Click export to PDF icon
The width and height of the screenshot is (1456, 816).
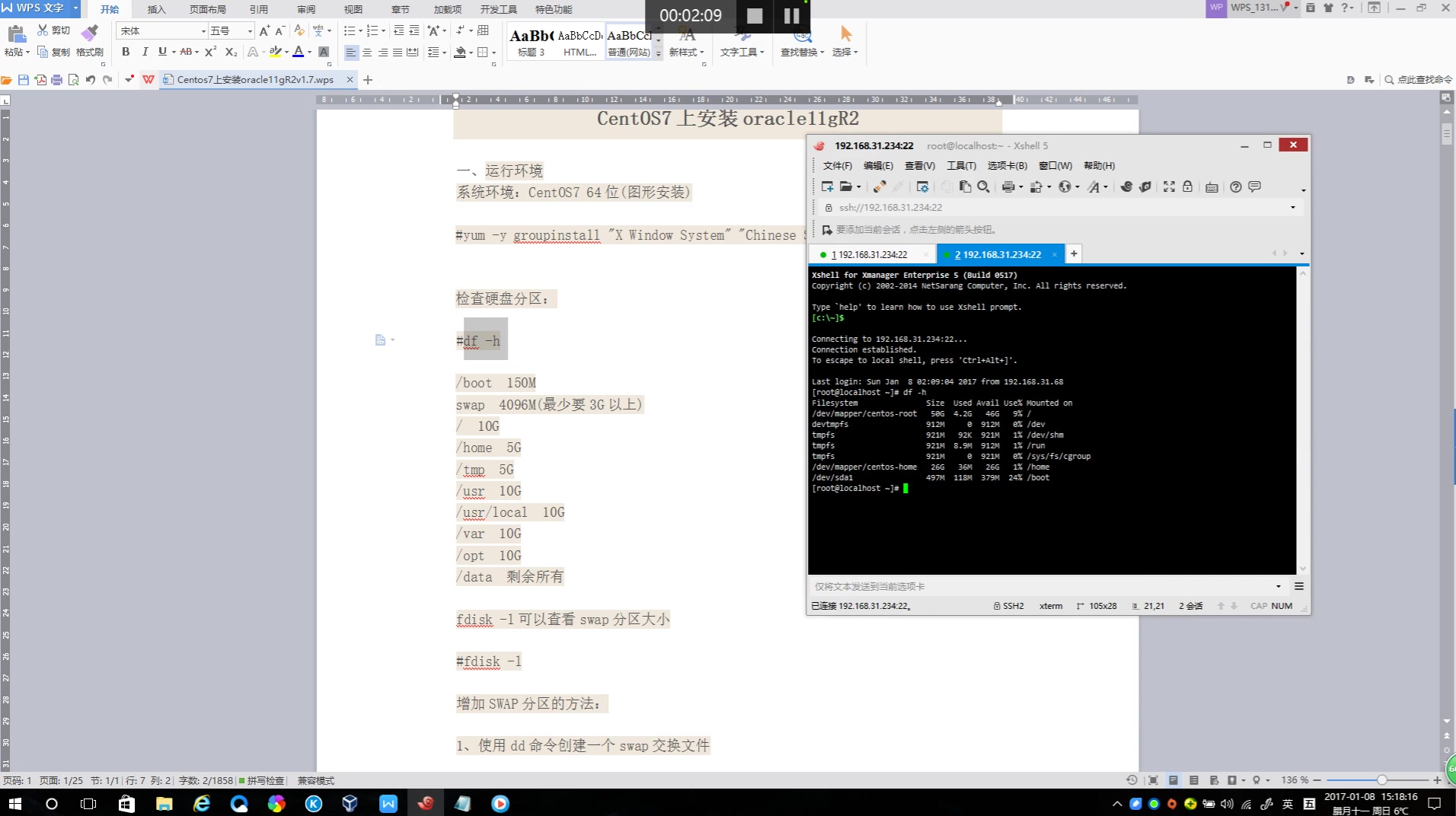coord(40,80)
